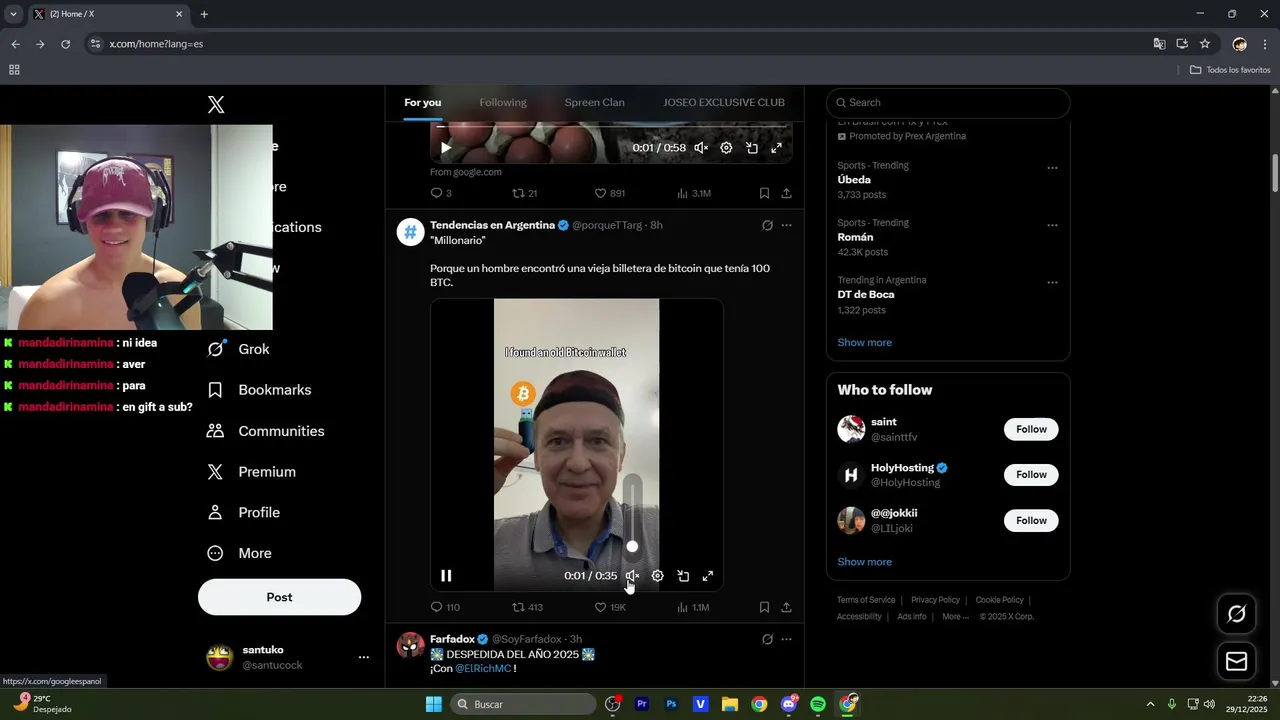Open More options in the sidebar
This screenshot has width=1280, height=720.
coord(239,553)
